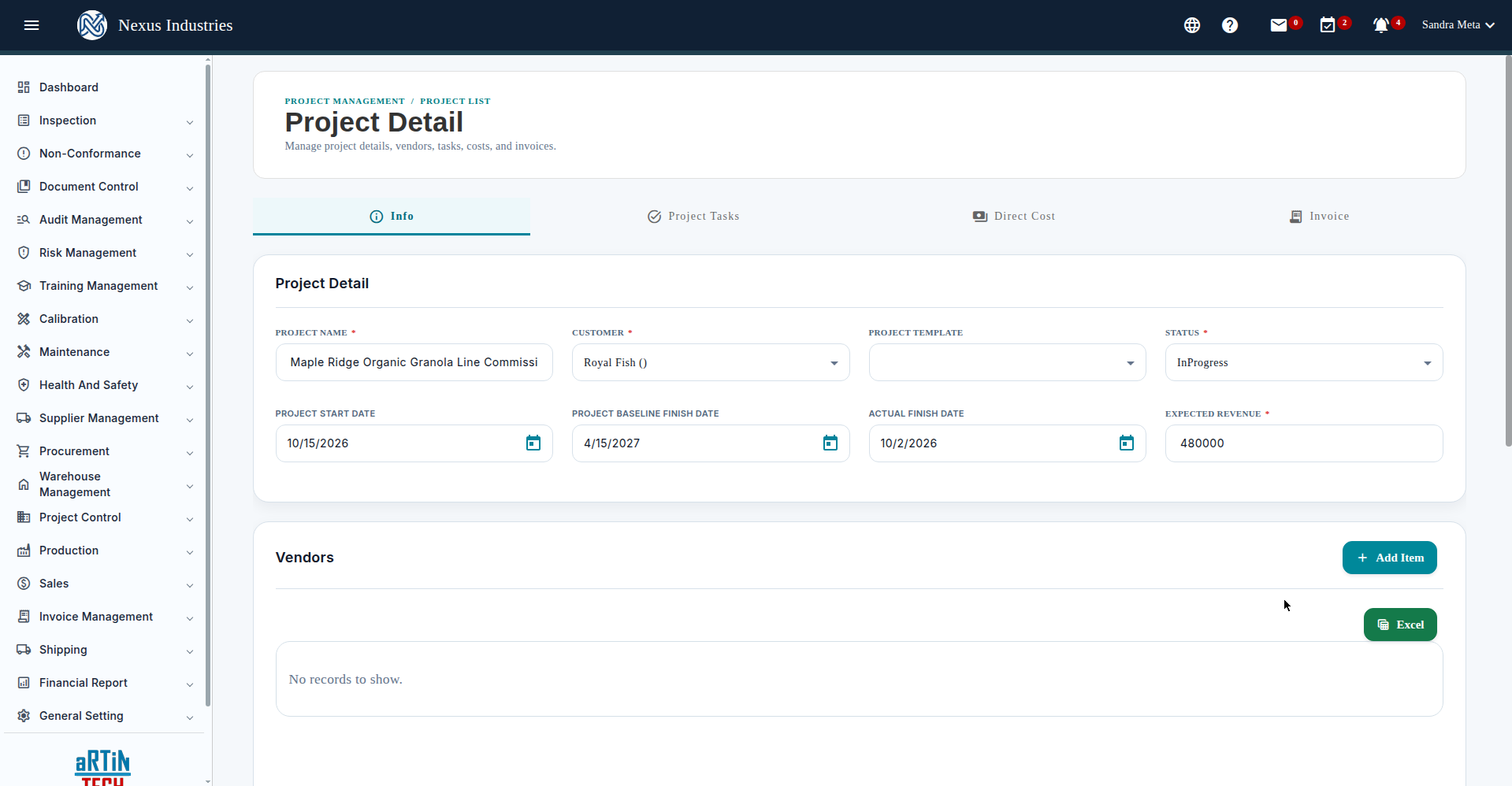1512x786 pixels.
Task: Click the Maintenance tools icon
Action: [x=24, y=352]
